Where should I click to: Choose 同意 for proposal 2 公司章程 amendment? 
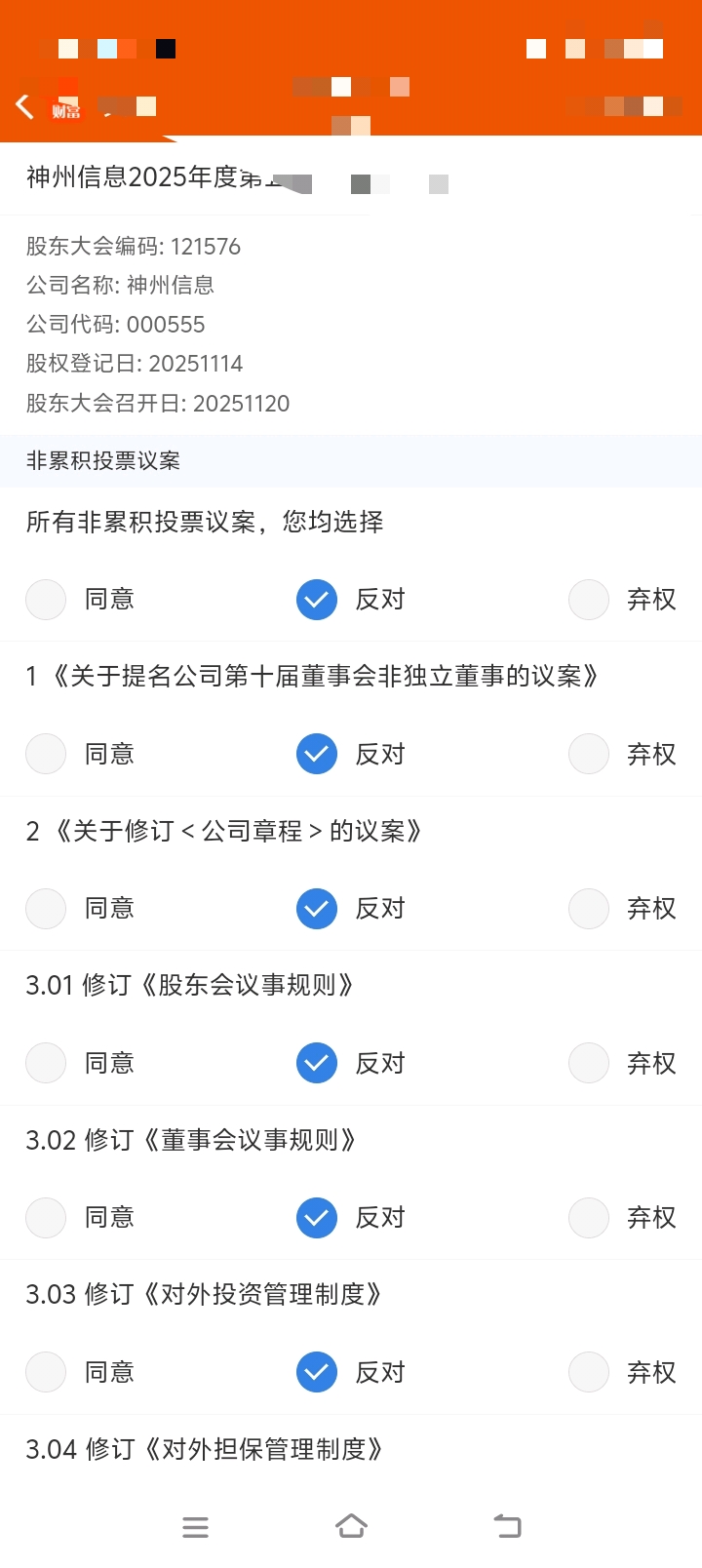(46, 909)
